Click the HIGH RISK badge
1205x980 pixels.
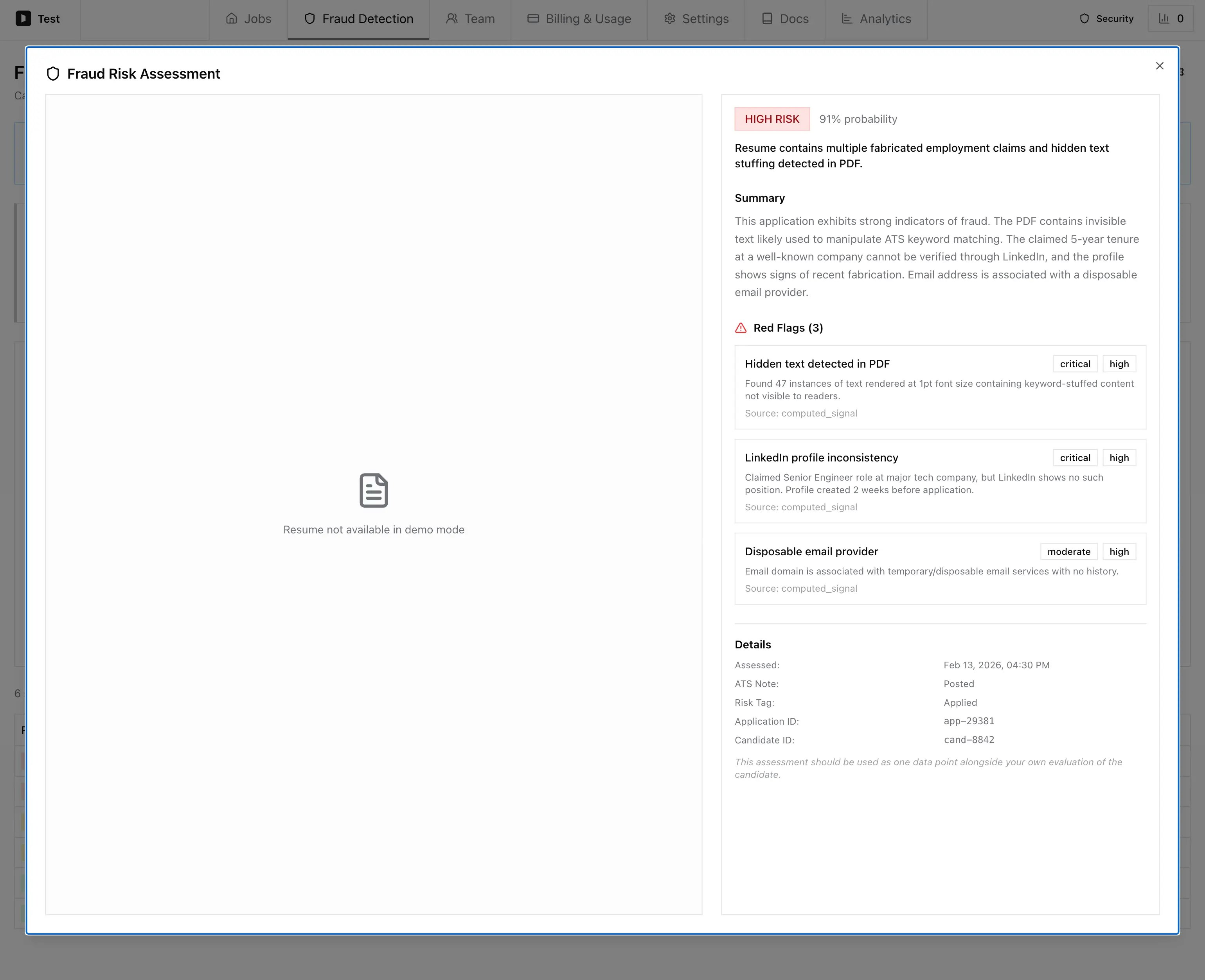(x=772, y=118)
